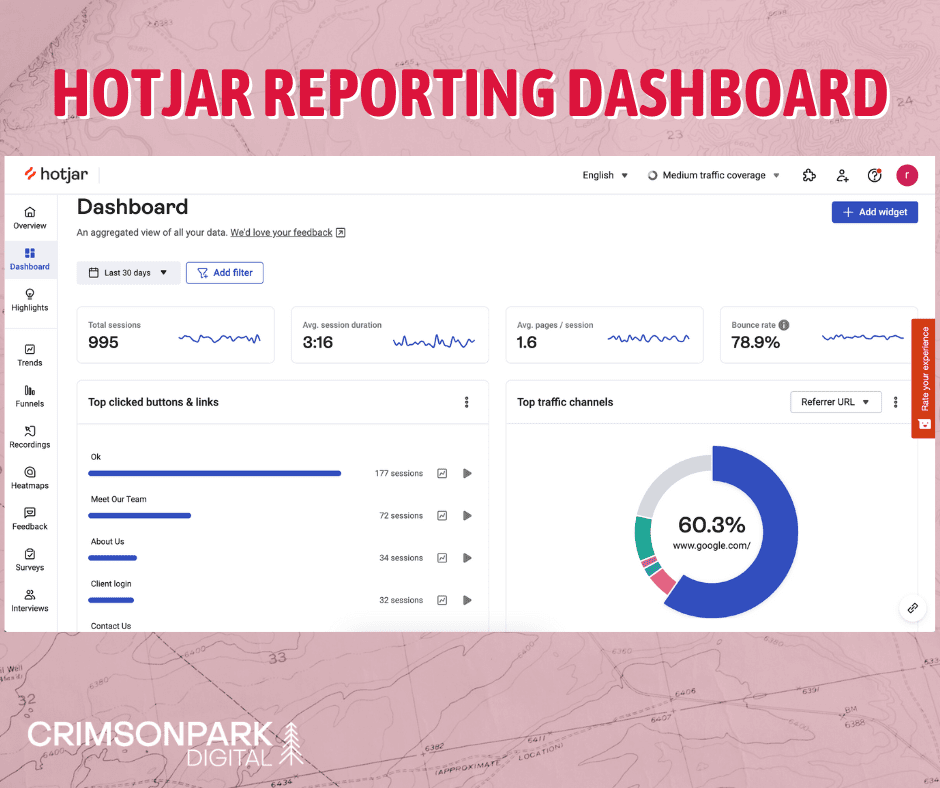Open the English language dropdown
This screenshot has height=788, width=940.
pos(604,175)
